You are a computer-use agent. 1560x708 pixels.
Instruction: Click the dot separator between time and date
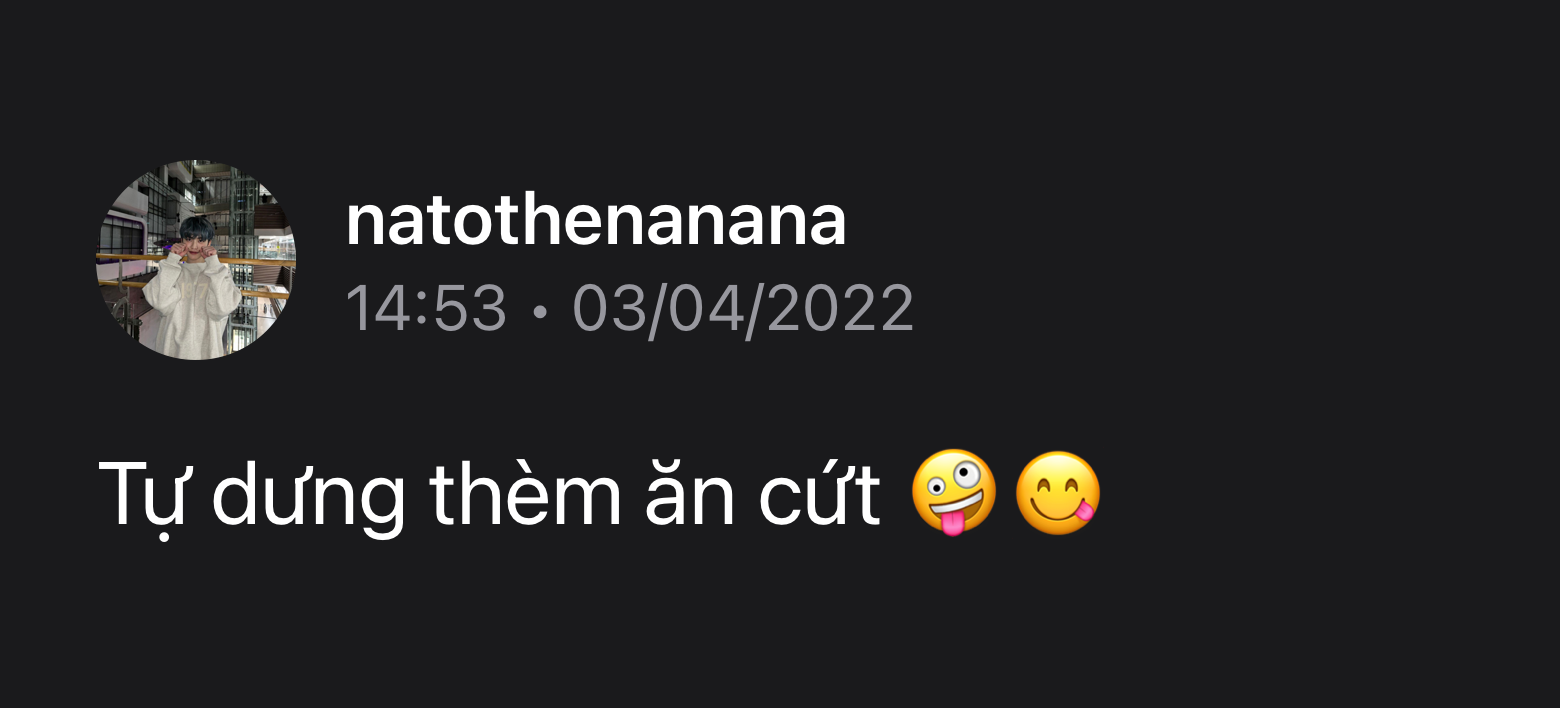[540, 311]
